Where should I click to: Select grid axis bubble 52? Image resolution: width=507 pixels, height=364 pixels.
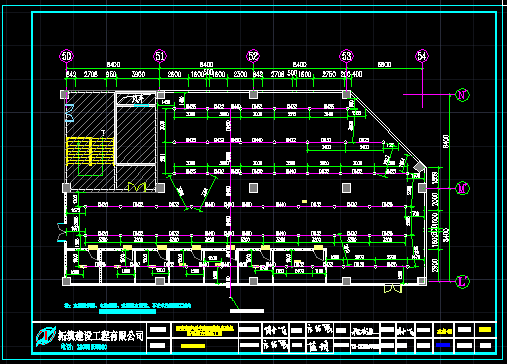pos(253,56)
